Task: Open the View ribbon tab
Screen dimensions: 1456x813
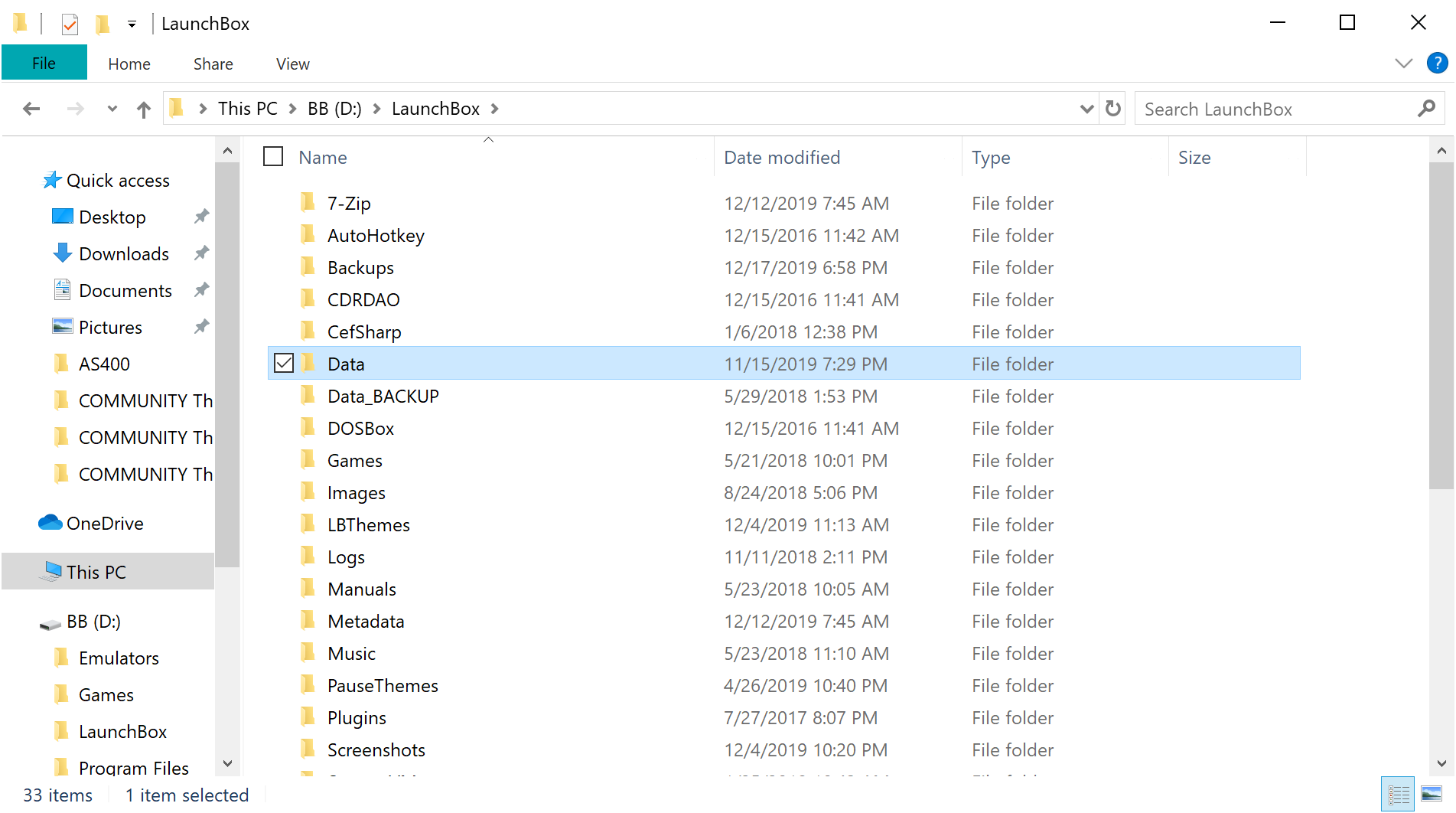Action: pos(293,64)
